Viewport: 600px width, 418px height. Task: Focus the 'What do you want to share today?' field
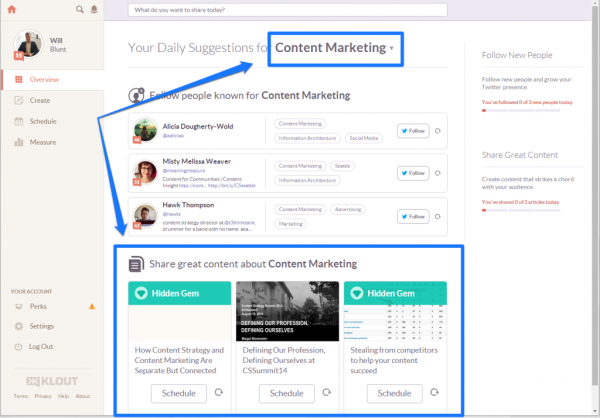tap(287, 10)
